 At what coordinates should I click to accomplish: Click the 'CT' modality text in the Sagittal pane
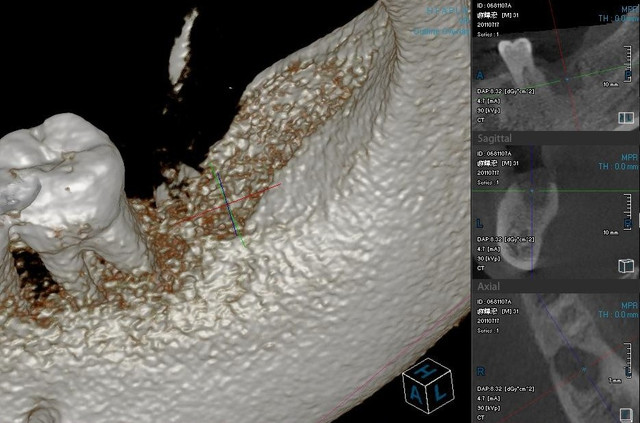(480, 268)
